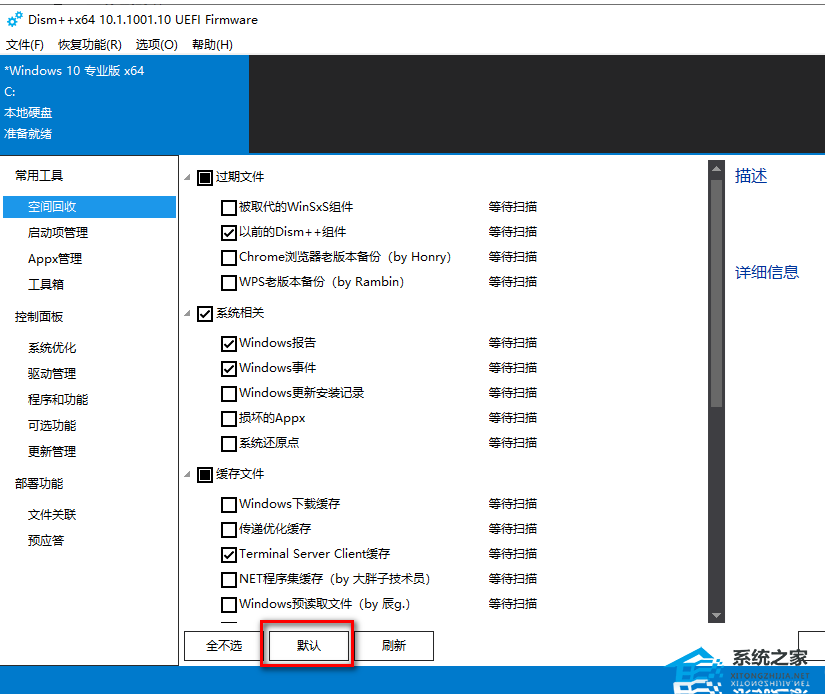Image resolution: width=825 pixels, height=694 pixels.
Task: Open 驱动管理 in sidebar
Action: tap(52, 374)
